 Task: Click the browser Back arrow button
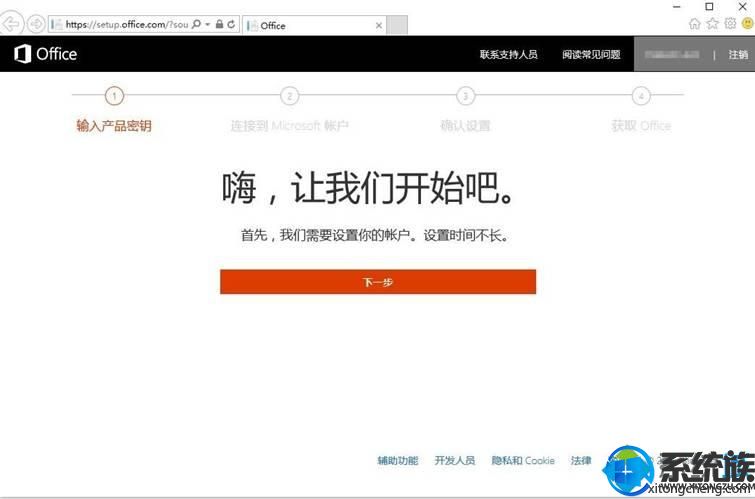tap(11, 23)
